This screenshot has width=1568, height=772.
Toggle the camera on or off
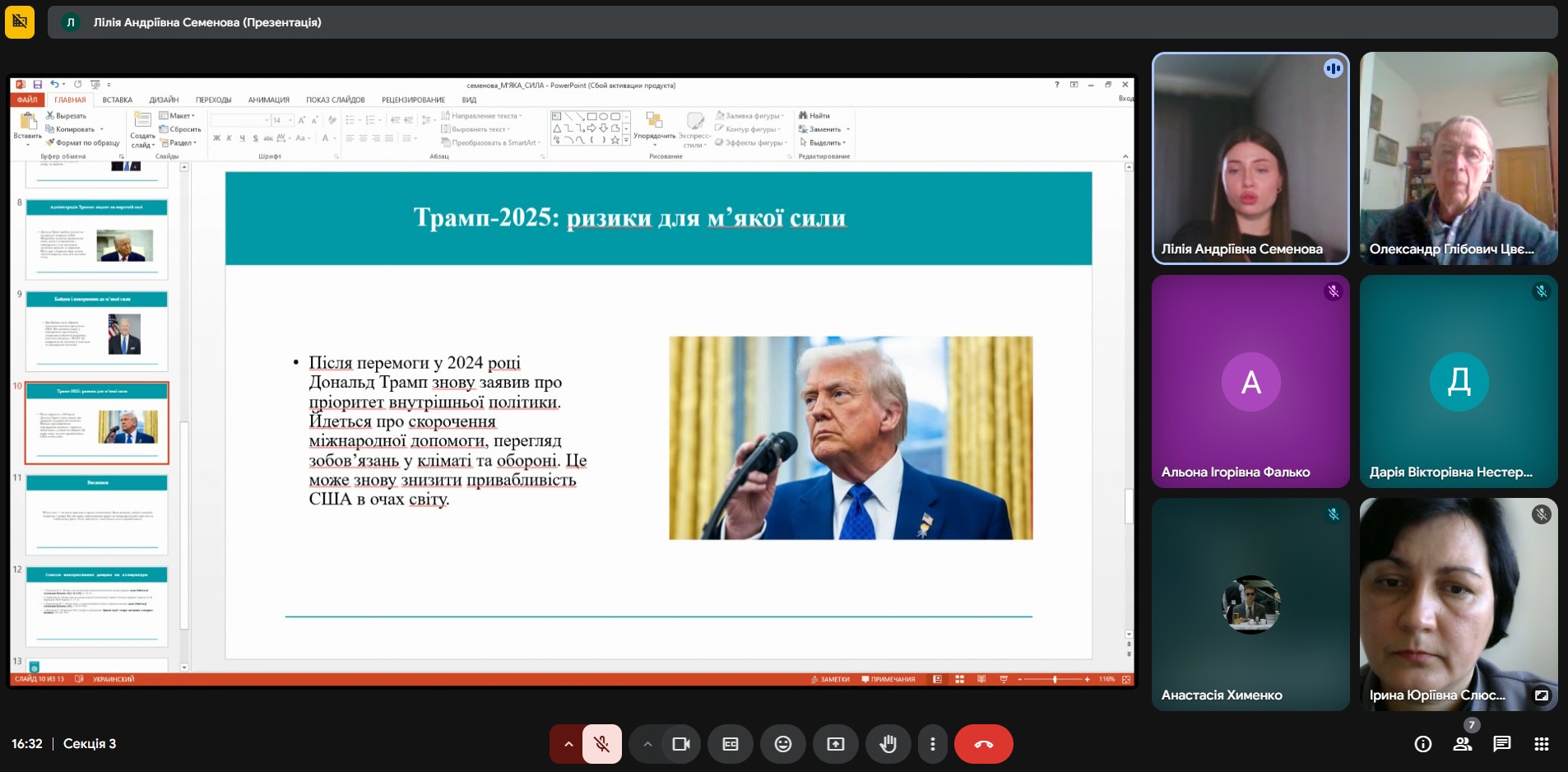(x=680, y=744)
